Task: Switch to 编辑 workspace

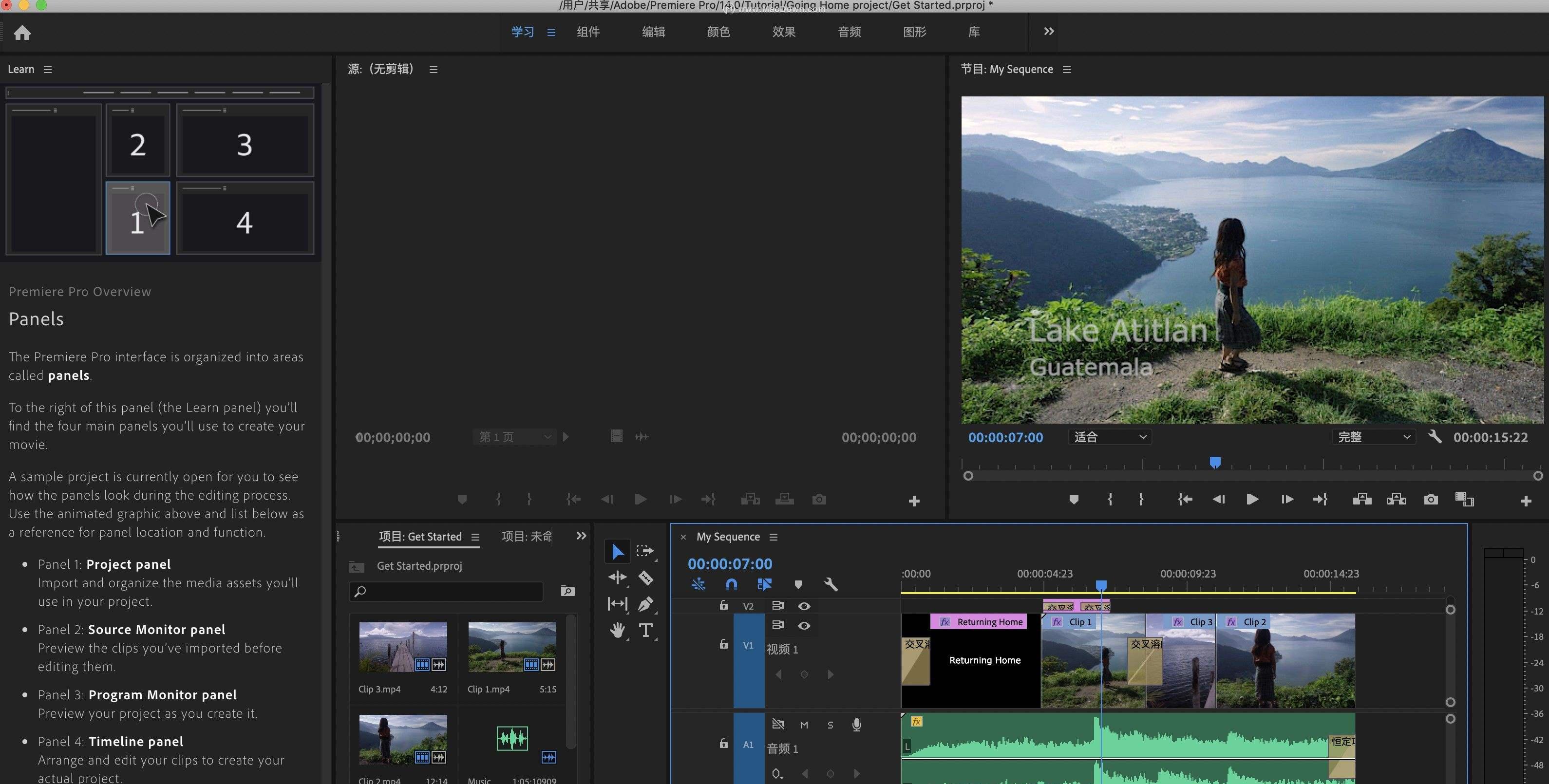Action: [654, 32]
